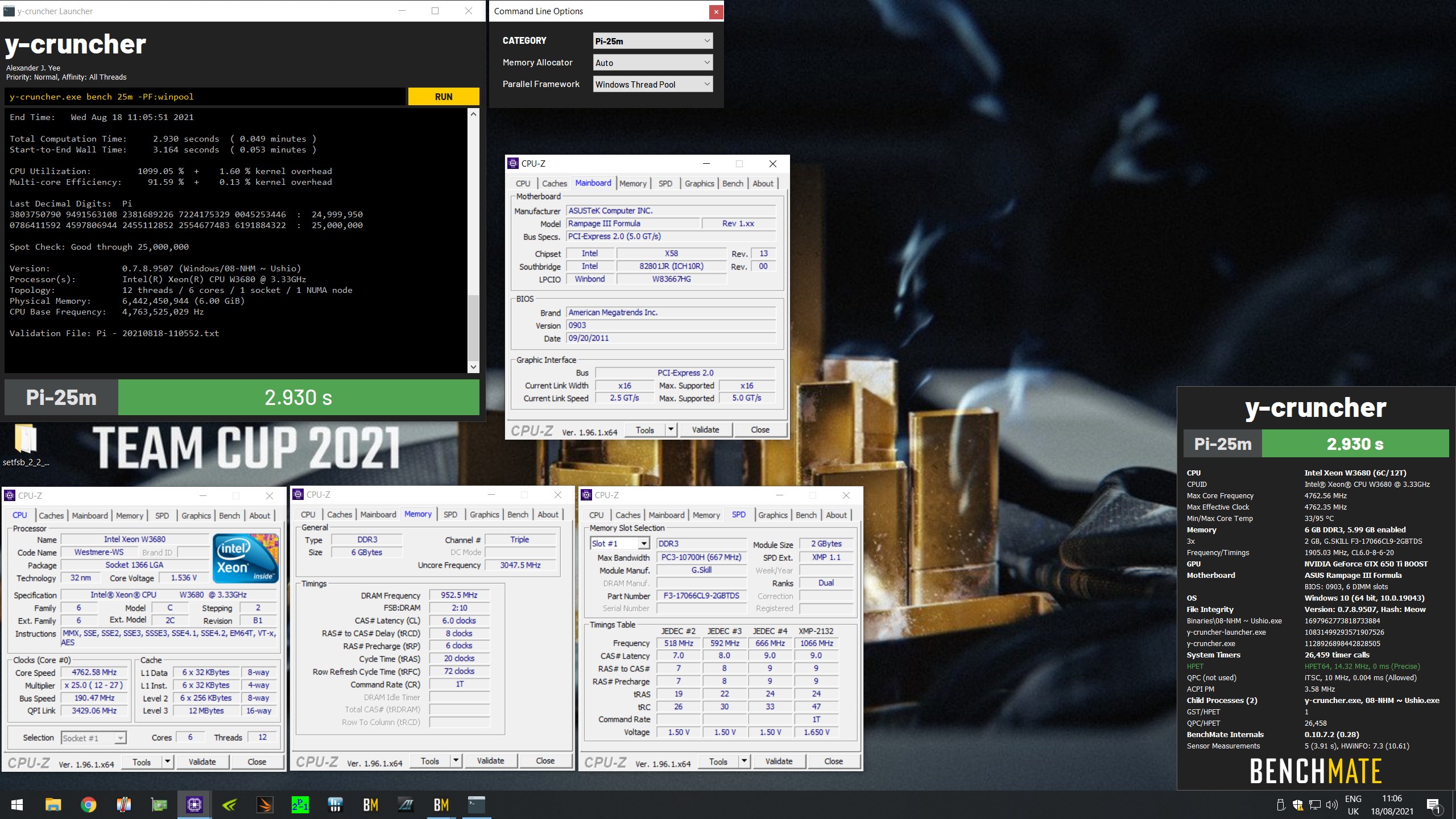Viewport: 1456px width, 819px height.
Task: Open the AI Suite taskbar icon
Action: pos(406,805)
